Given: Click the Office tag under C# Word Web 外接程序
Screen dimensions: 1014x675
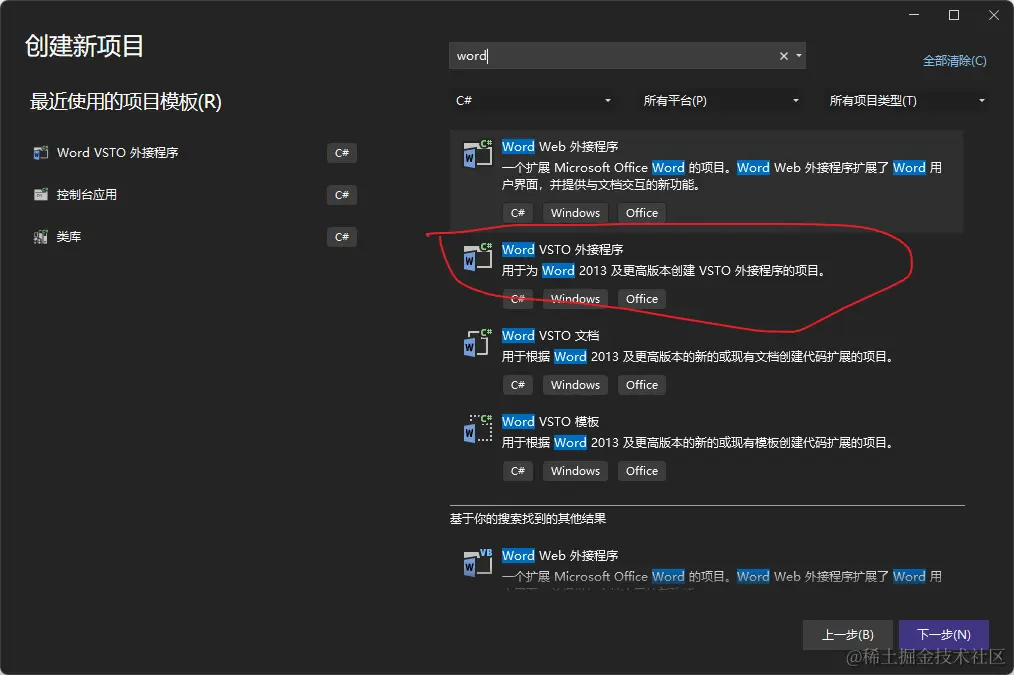Looking at the screenshot, I should (642, 213).
